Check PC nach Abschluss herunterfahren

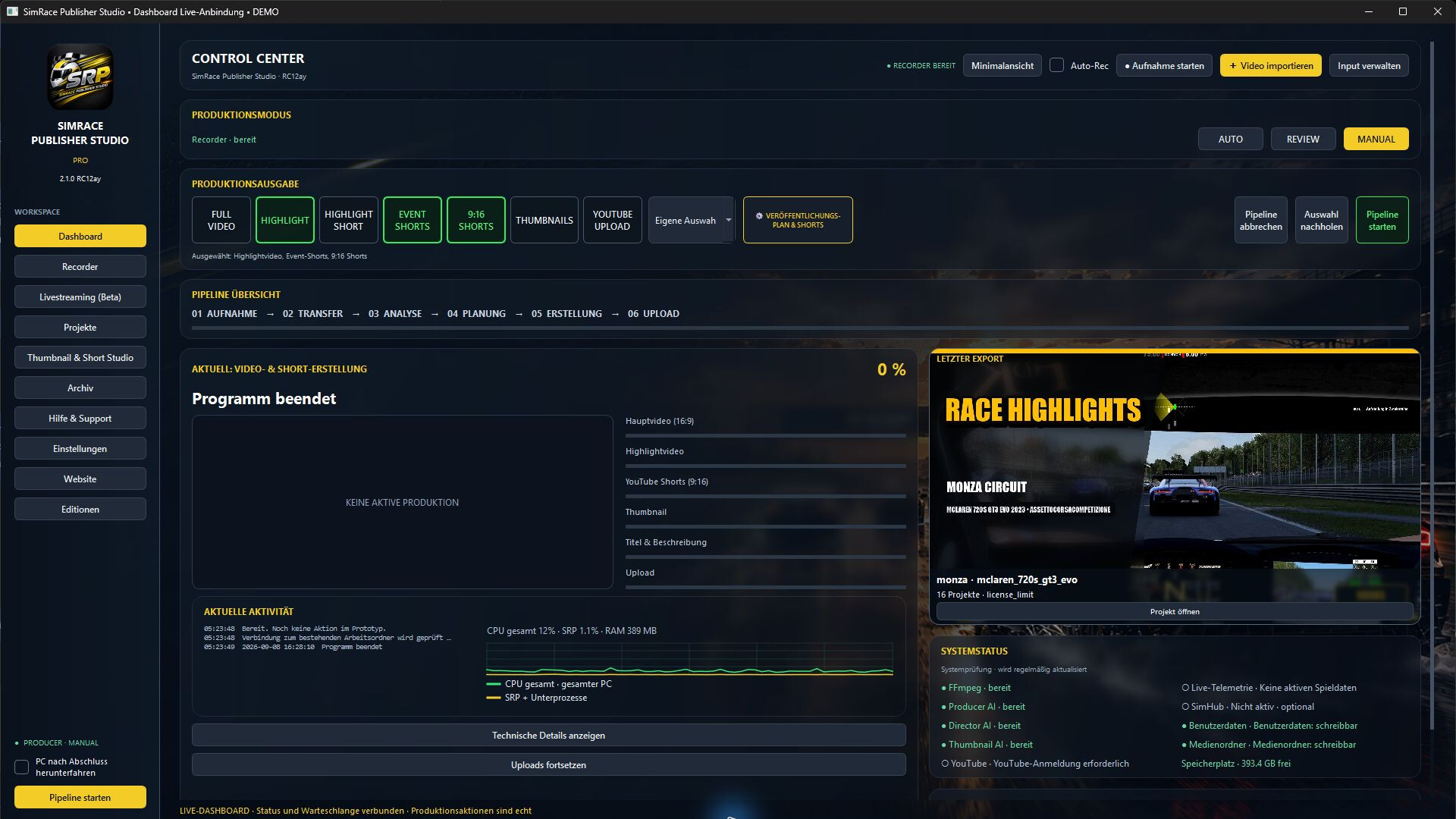tap(22, 767)
